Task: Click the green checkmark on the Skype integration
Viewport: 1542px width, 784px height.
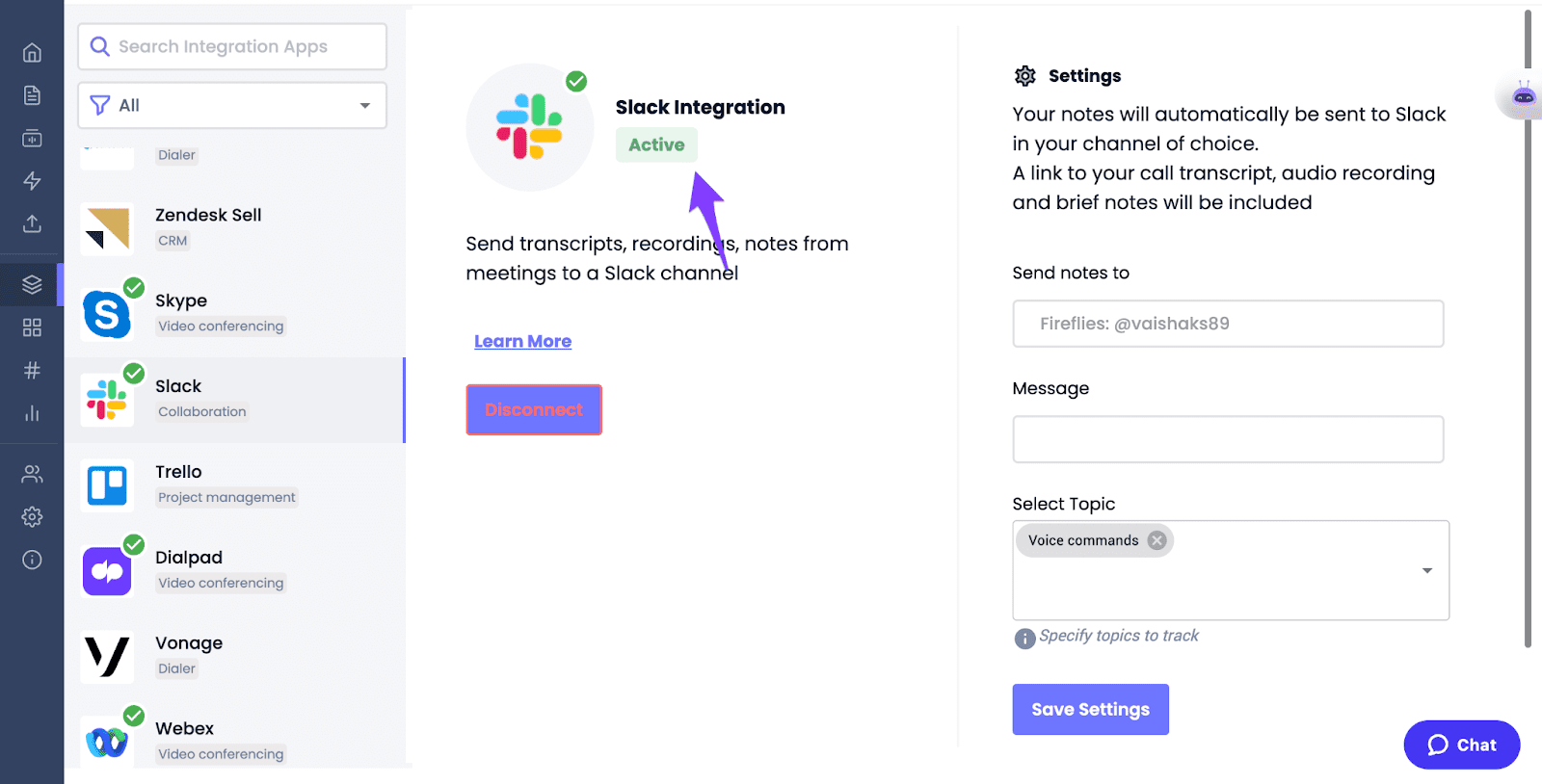Action: [x=134, y=287]
